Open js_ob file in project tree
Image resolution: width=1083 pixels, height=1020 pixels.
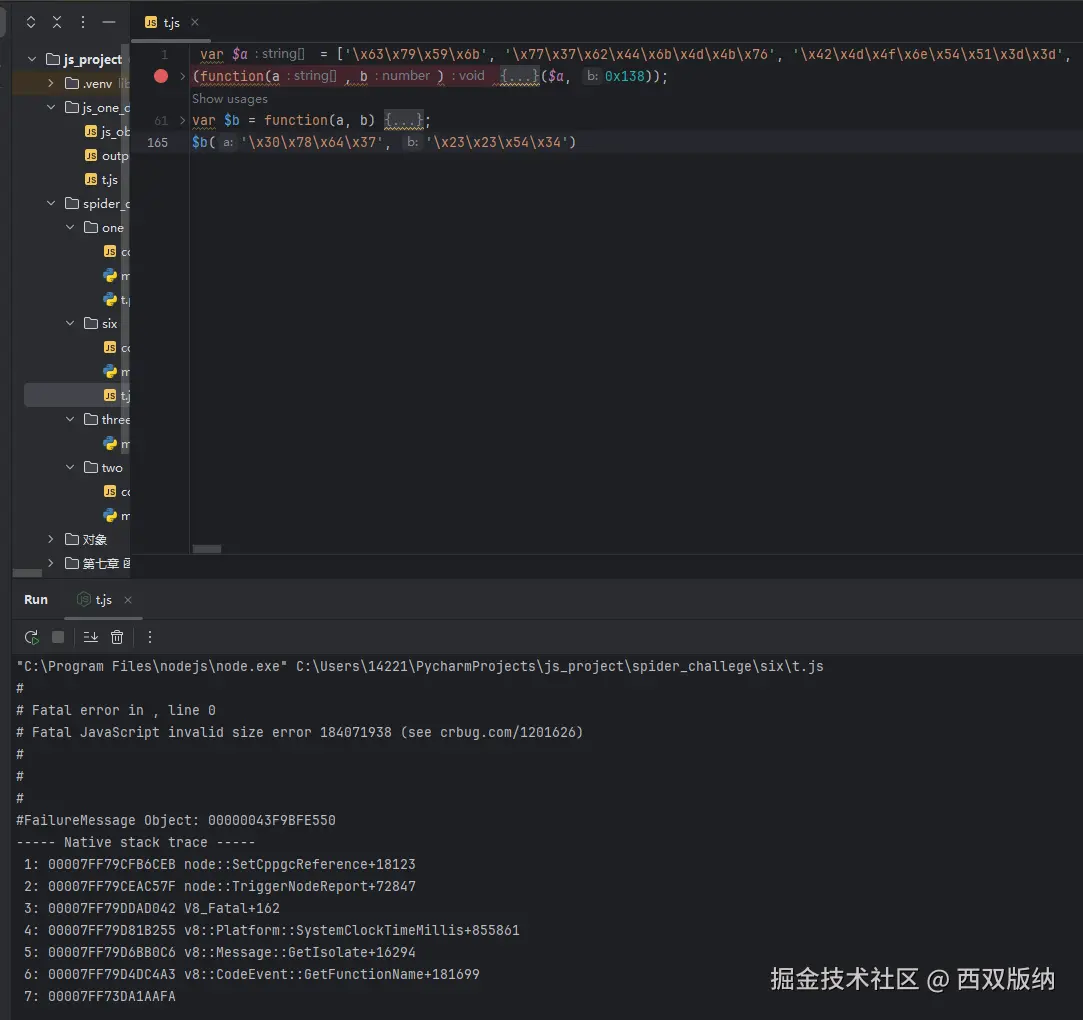point(107,131)
